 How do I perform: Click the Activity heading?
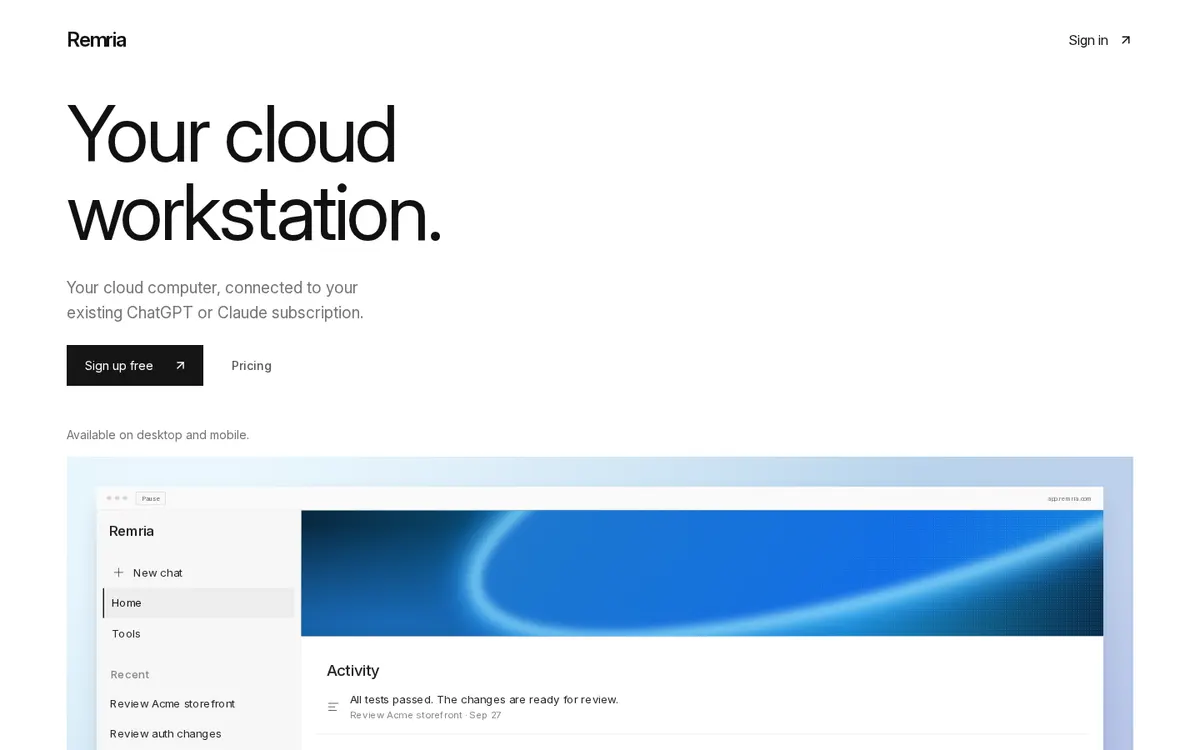coord(353,671)
